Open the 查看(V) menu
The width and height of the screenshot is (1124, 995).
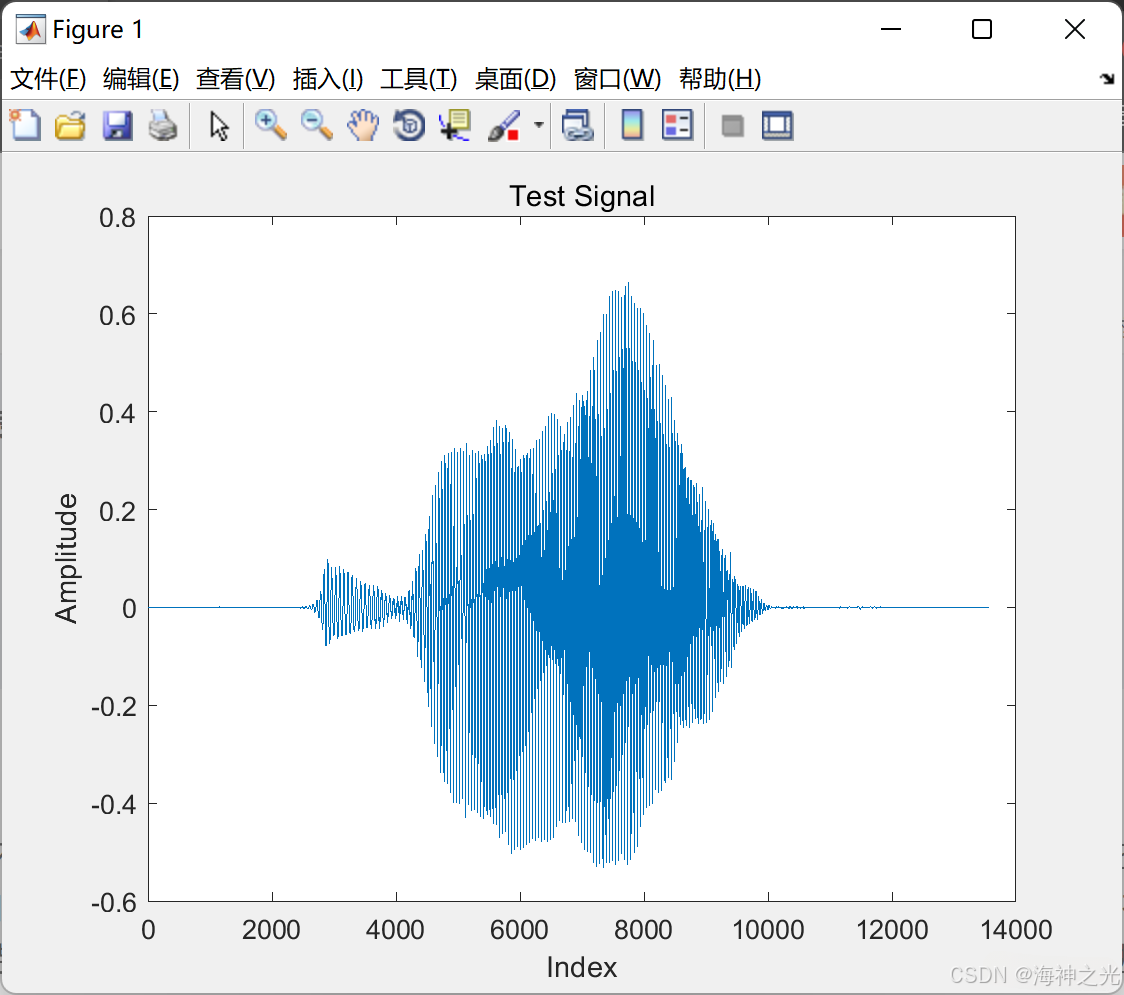[x=236, y=79]
